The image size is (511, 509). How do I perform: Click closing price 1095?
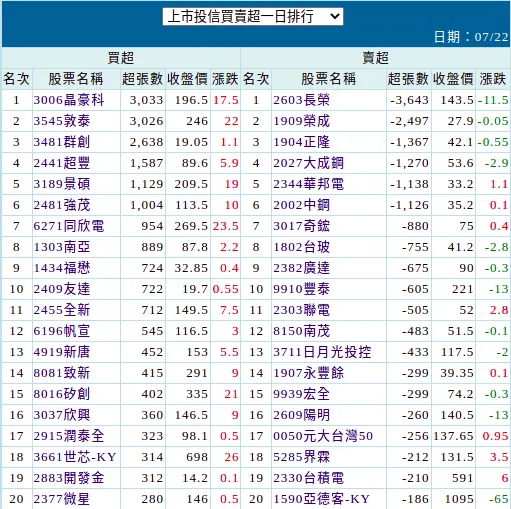click(459, 499)
